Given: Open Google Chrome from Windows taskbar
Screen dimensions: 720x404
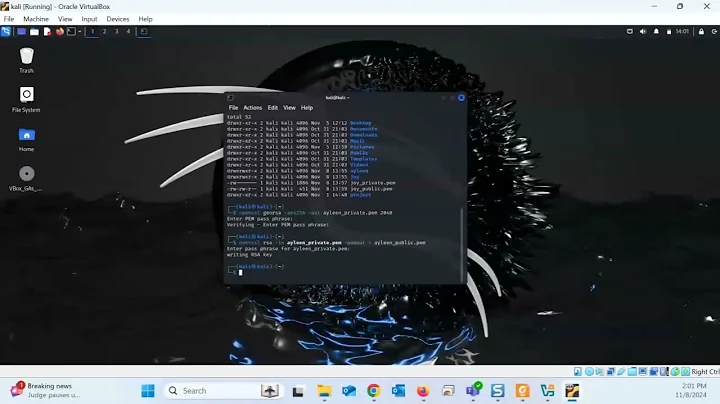Looking at the screenshot, I should [374, 391].
